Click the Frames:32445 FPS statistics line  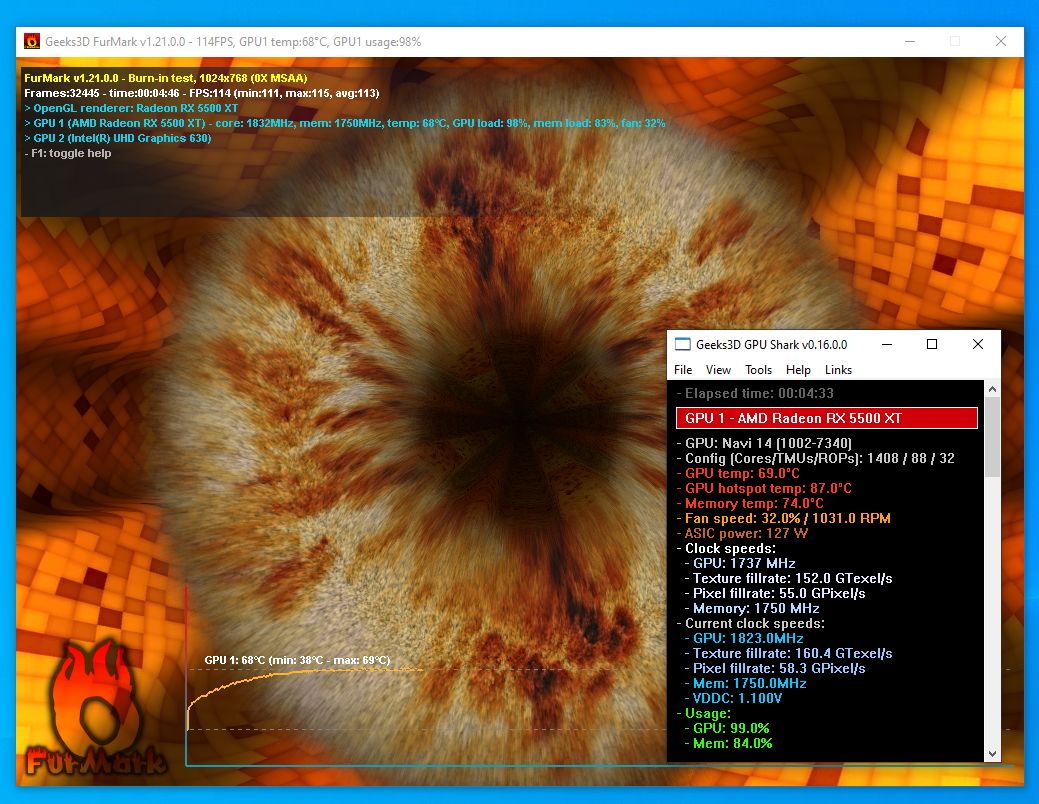pyautogui.click(x=201, y=93)
